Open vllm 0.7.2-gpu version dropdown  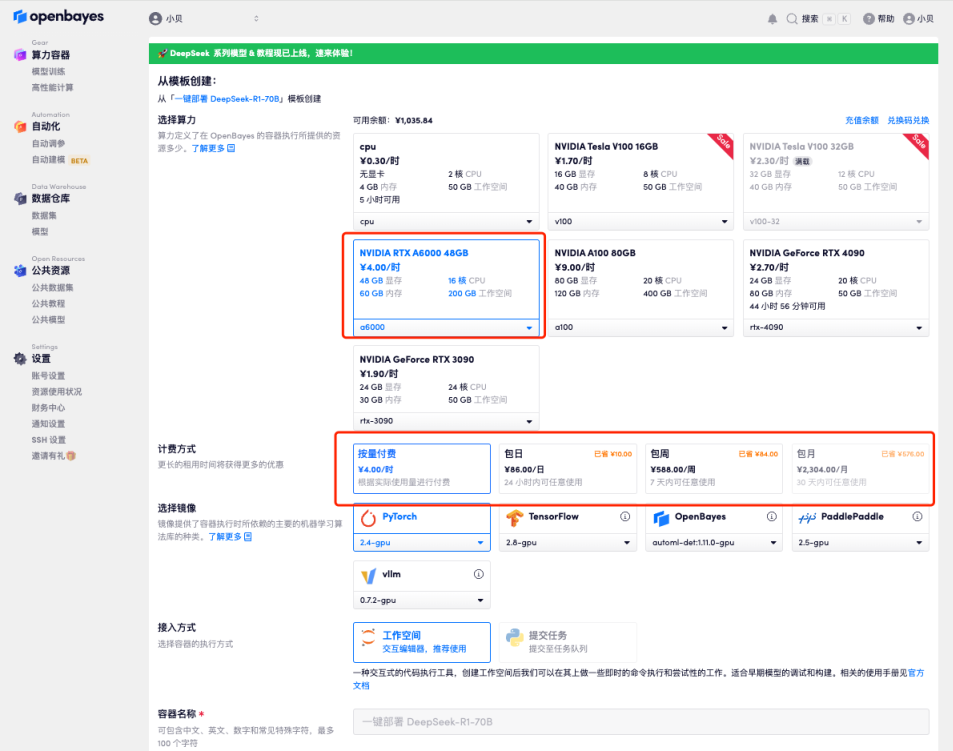[x=422, y=600]
